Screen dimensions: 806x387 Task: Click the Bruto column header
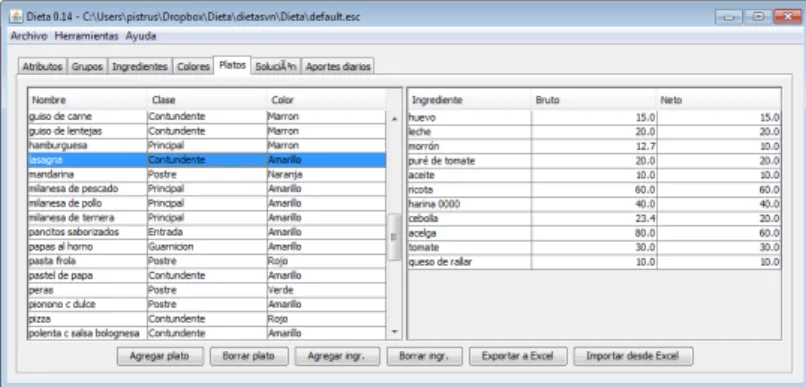coord(594,100)
